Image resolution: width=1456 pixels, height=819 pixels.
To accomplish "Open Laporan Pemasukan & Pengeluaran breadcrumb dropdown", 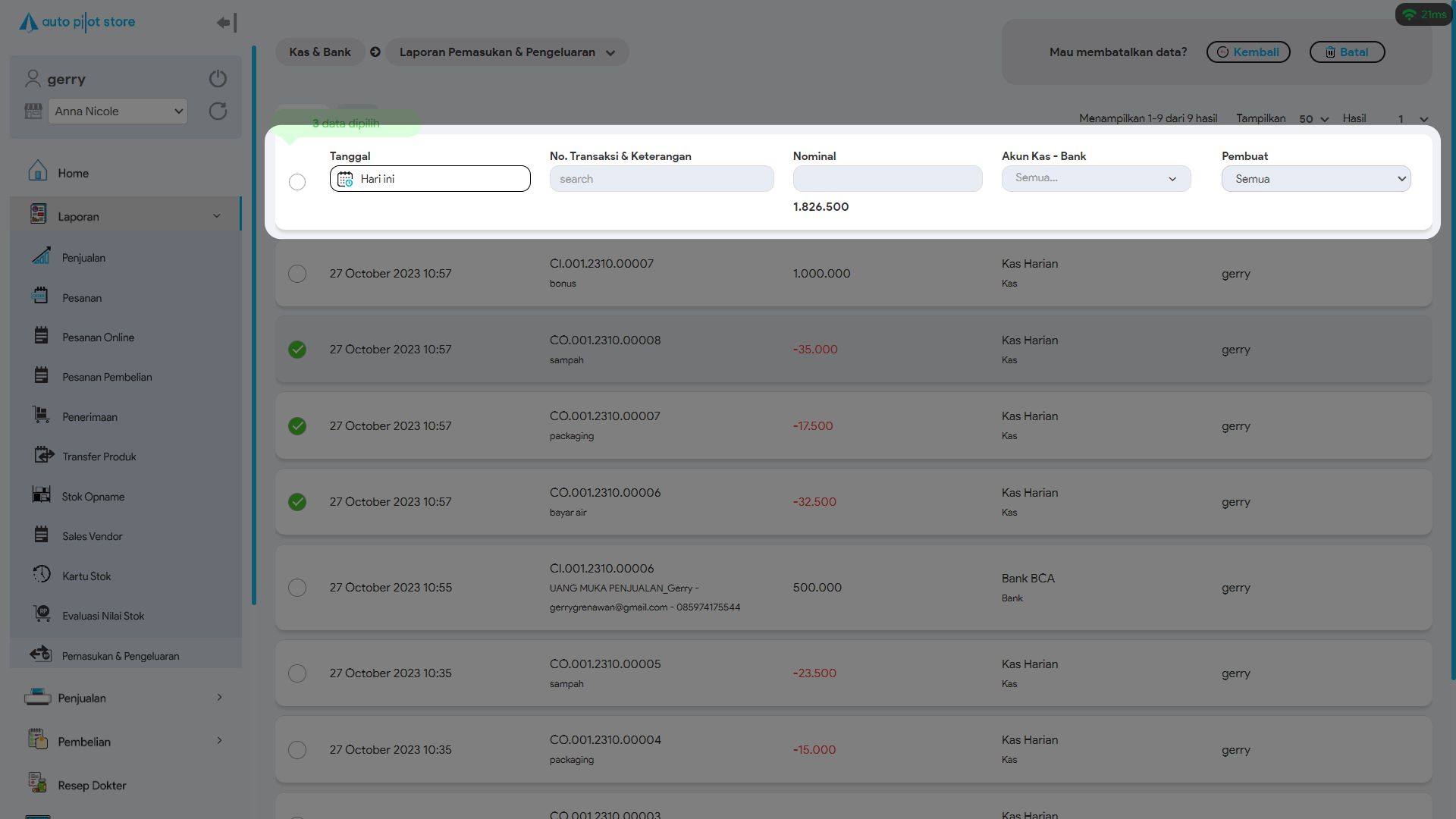I will (x=507, y=52).
